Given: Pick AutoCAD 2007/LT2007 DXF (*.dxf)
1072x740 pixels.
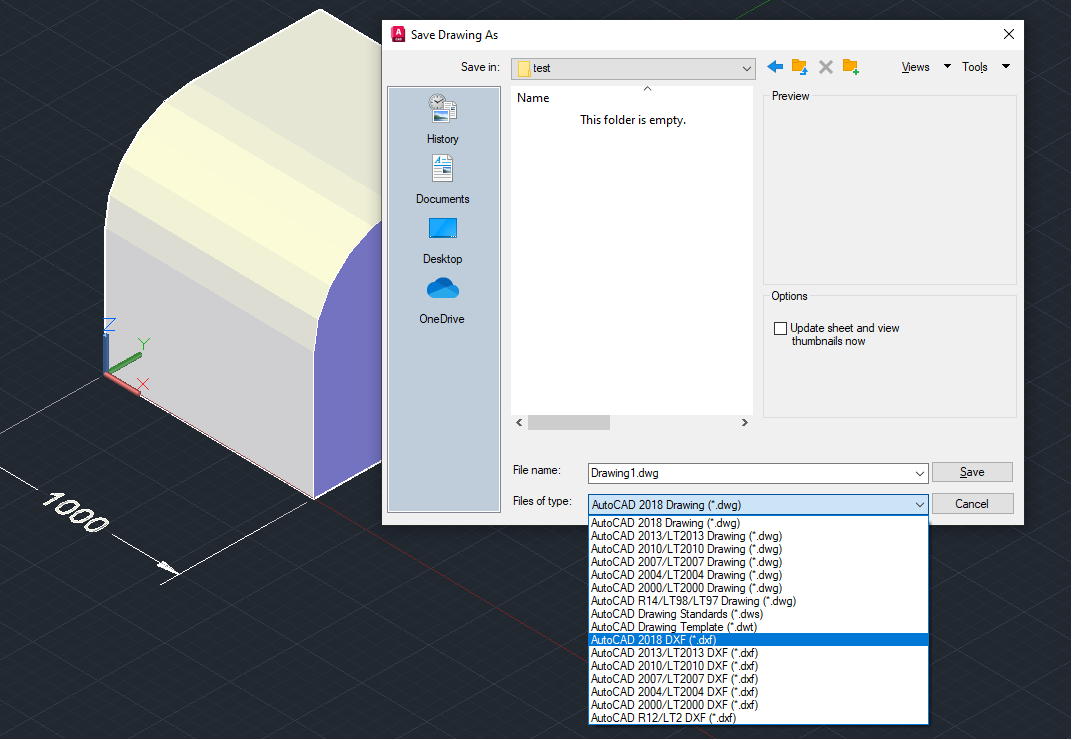Looking at the screenshot, I should (x=758, y=679).
